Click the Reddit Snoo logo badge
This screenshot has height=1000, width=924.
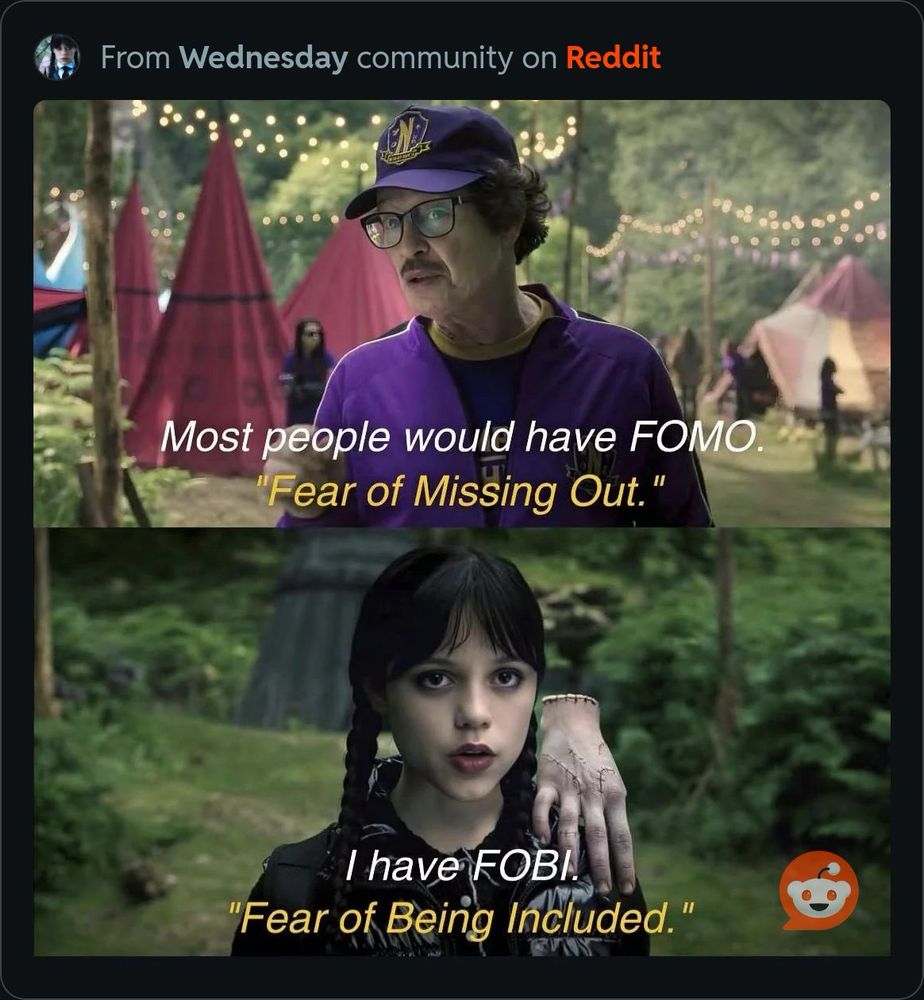tap(818, 890)
